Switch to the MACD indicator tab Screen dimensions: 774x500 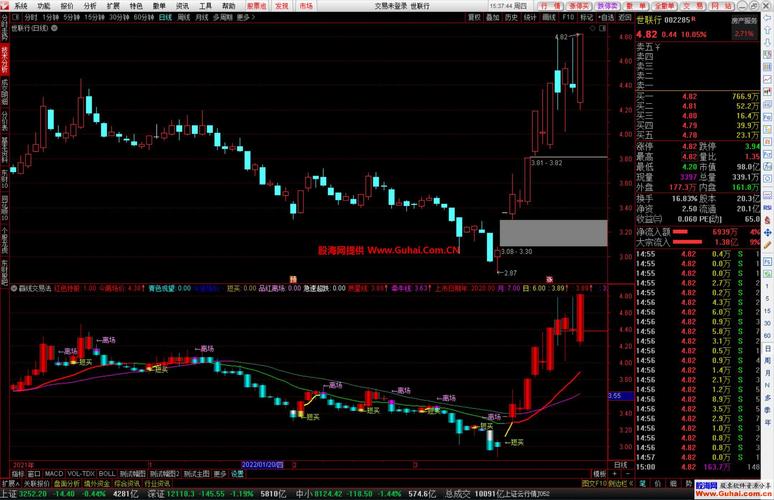tap(53, 473)
